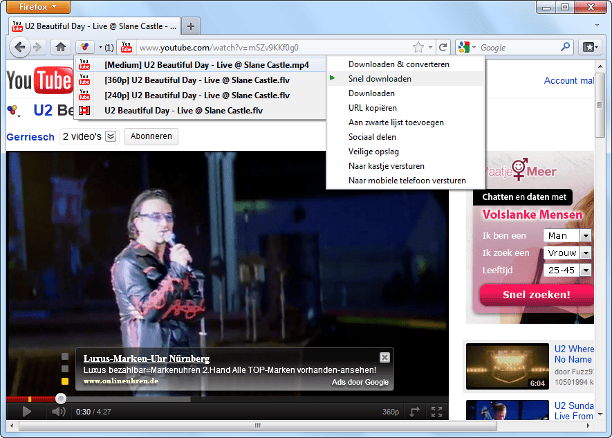
Task: Choose the [Medium] Slane Castle.mp4 entry
Action: tap(200, 65)
